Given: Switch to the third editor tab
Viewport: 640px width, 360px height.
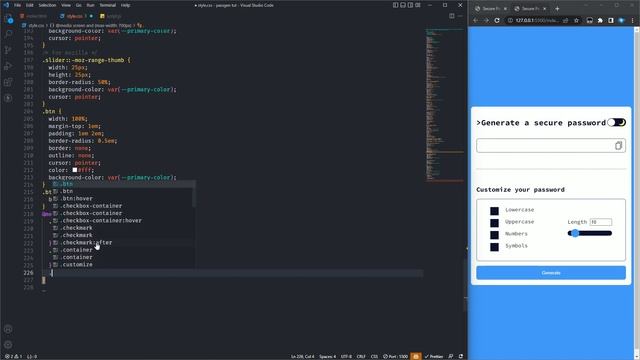Looking at the screenshot, I should point(111,16).
